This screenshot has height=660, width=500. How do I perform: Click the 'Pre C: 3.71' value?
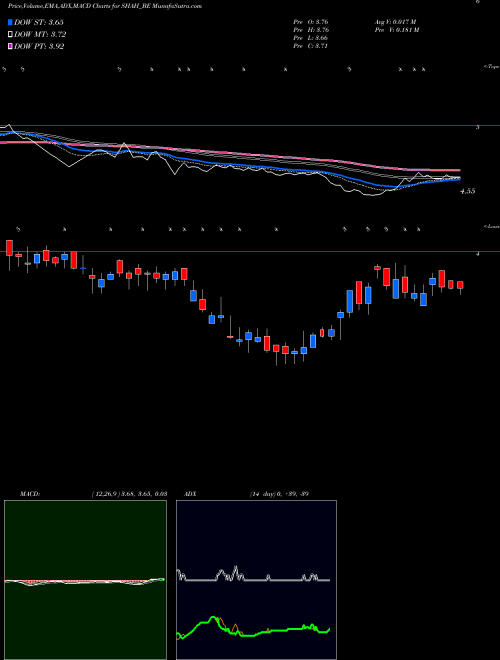coord(311,46)
